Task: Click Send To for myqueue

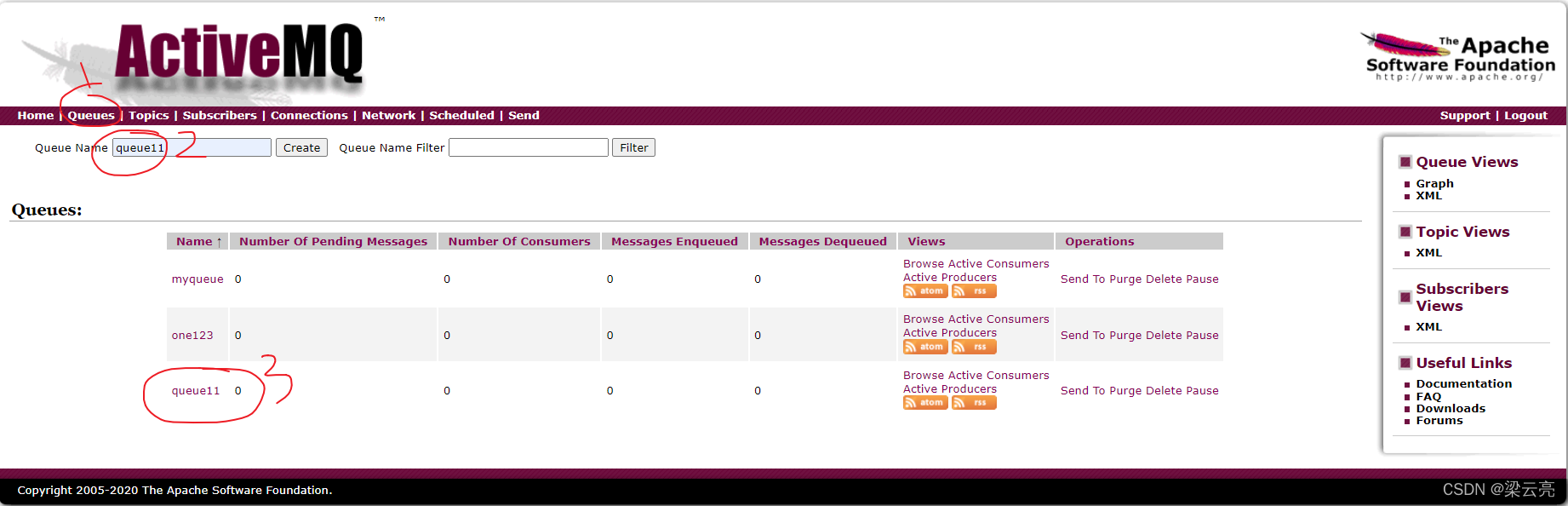Action: coord(1083,279)
